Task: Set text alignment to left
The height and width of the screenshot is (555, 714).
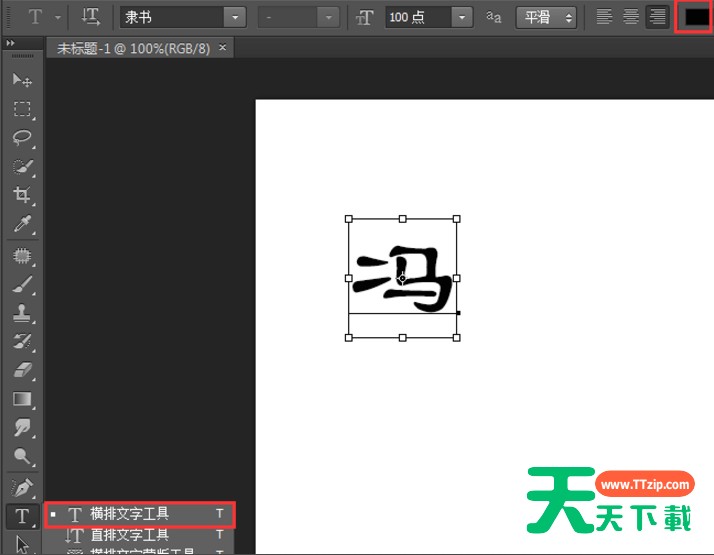Action: [x=604, y=17]
